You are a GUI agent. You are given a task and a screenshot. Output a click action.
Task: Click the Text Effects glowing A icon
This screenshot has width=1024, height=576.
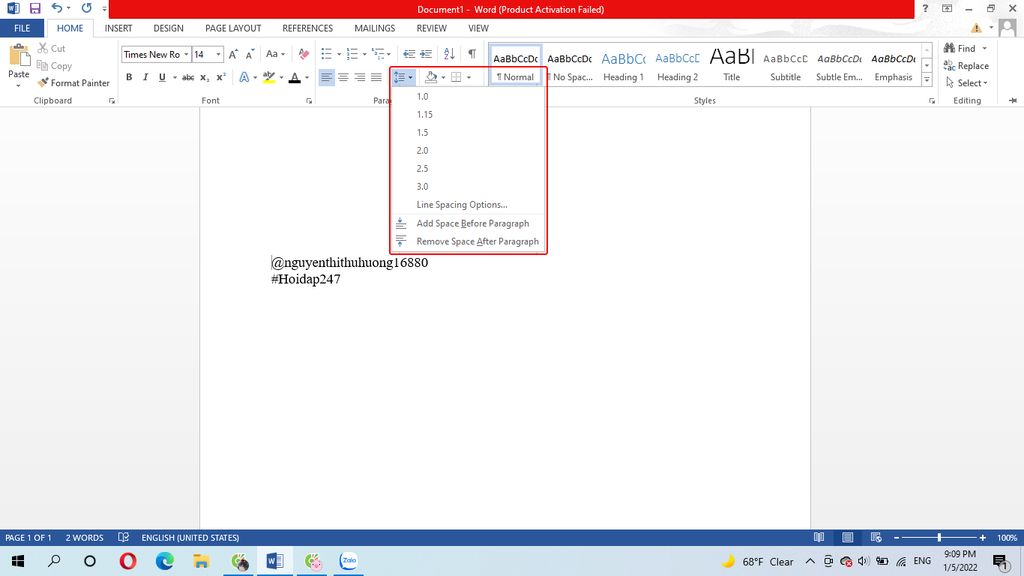point(244,77)
